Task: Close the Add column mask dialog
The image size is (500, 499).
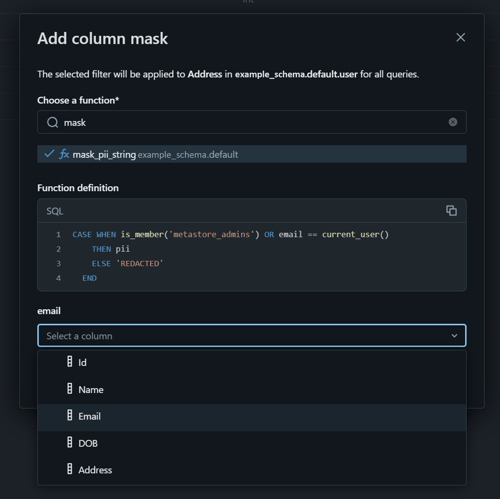Action: (x=460, y=37)
